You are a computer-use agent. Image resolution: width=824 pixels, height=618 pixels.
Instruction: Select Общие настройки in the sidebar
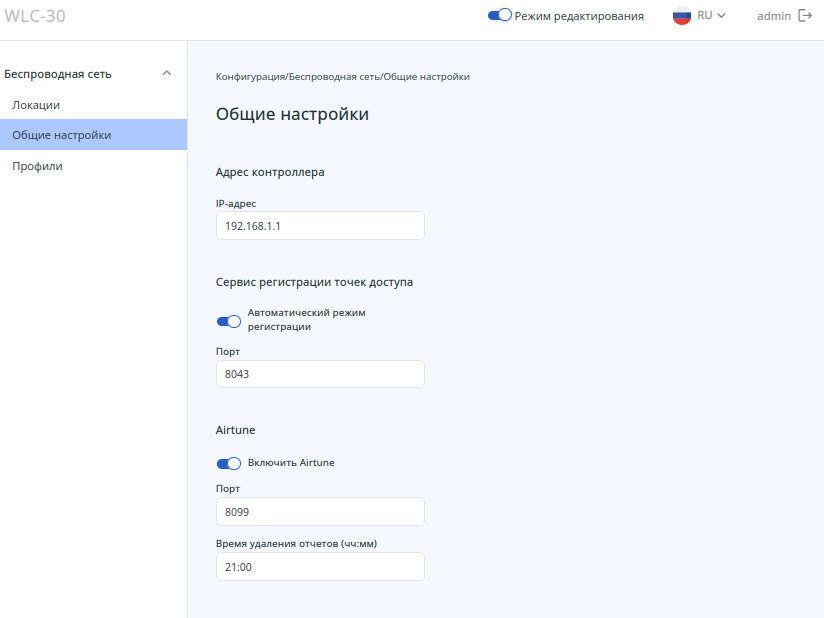(x=62, y=135)
